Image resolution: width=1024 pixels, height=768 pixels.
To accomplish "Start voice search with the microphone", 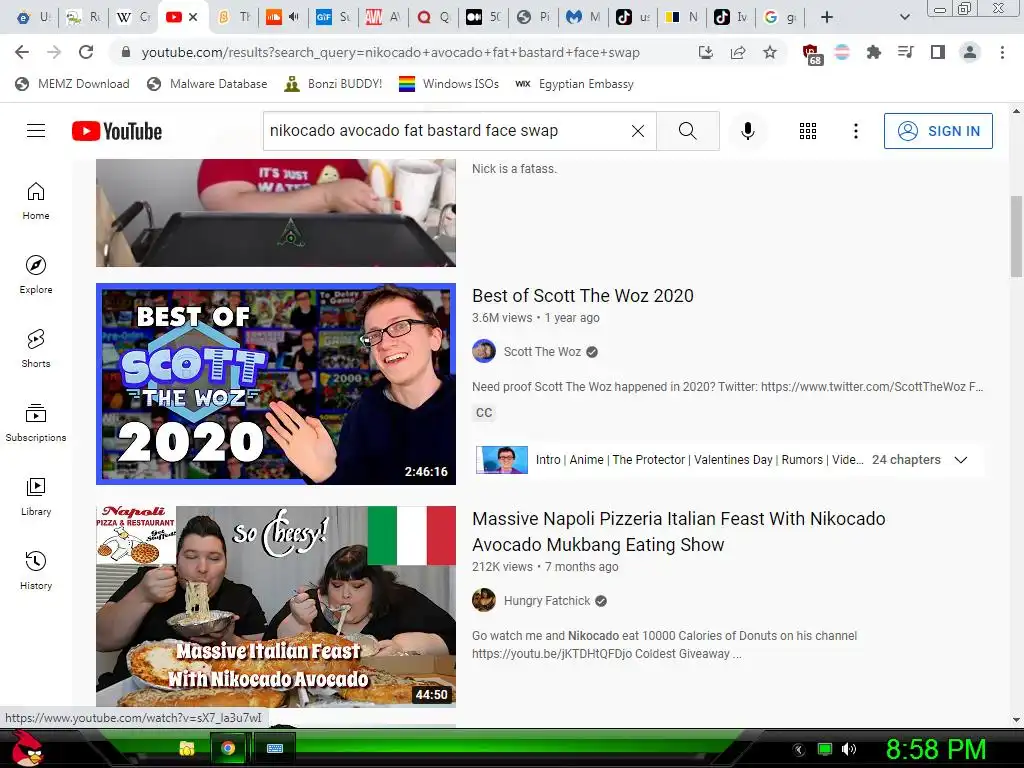I will pyautogui.click(x=748, y=131).
